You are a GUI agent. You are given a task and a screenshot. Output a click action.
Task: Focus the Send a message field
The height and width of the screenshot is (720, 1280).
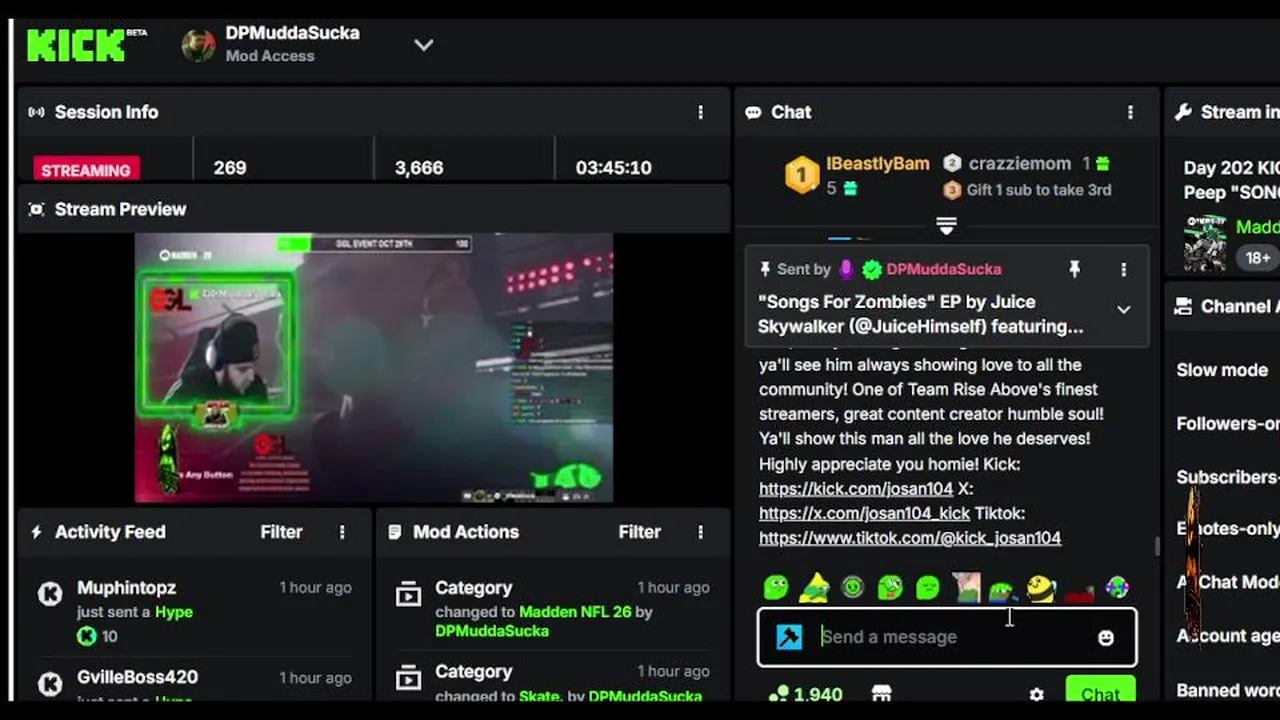[947, 637]
